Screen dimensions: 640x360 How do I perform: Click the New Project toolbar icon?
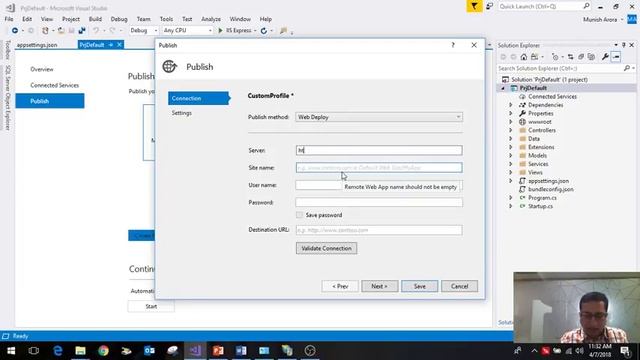tap(45, 31)
